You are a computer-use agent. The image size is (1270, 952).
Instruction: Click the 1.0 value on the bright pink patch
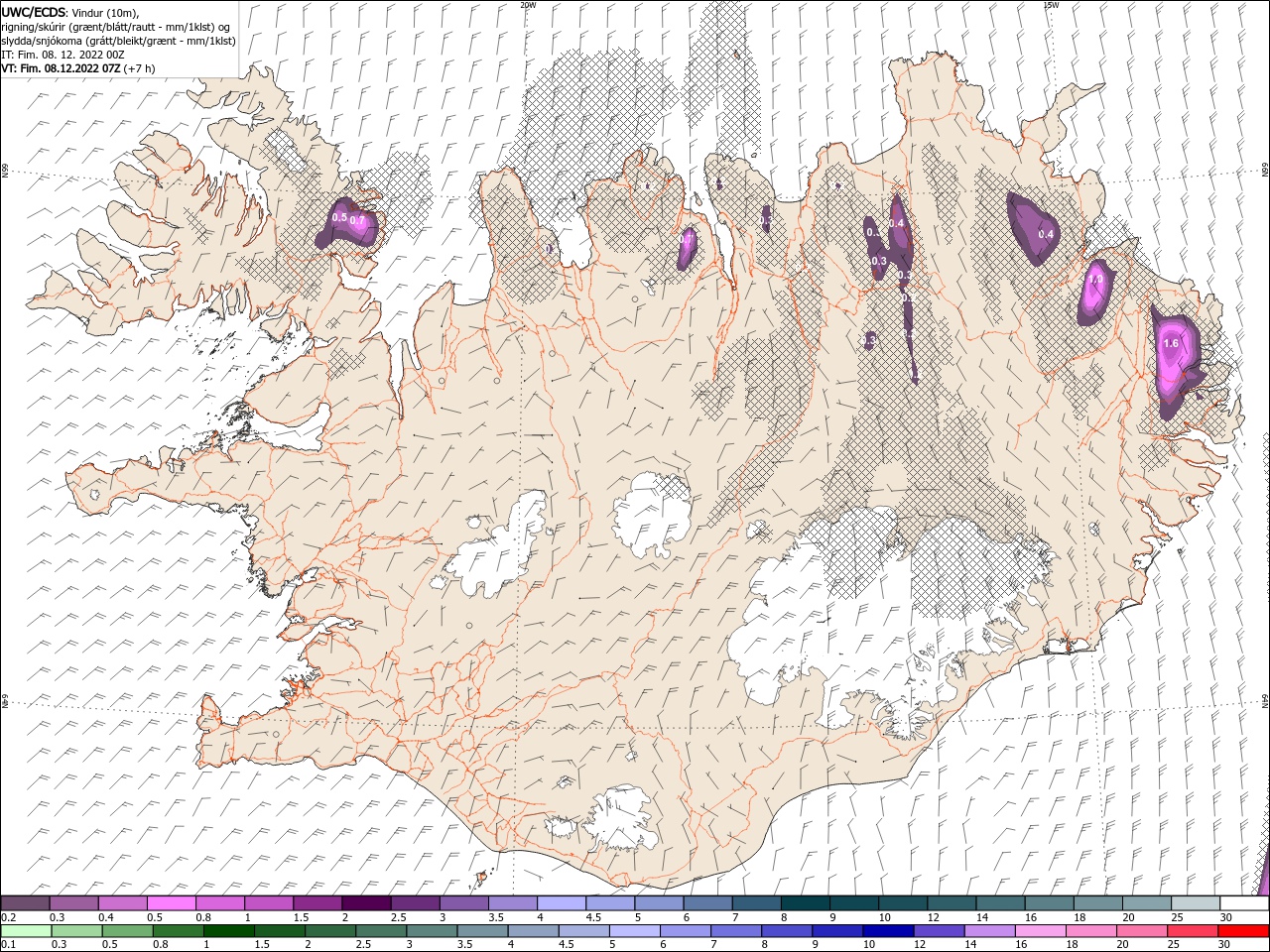pos(1095,280)
